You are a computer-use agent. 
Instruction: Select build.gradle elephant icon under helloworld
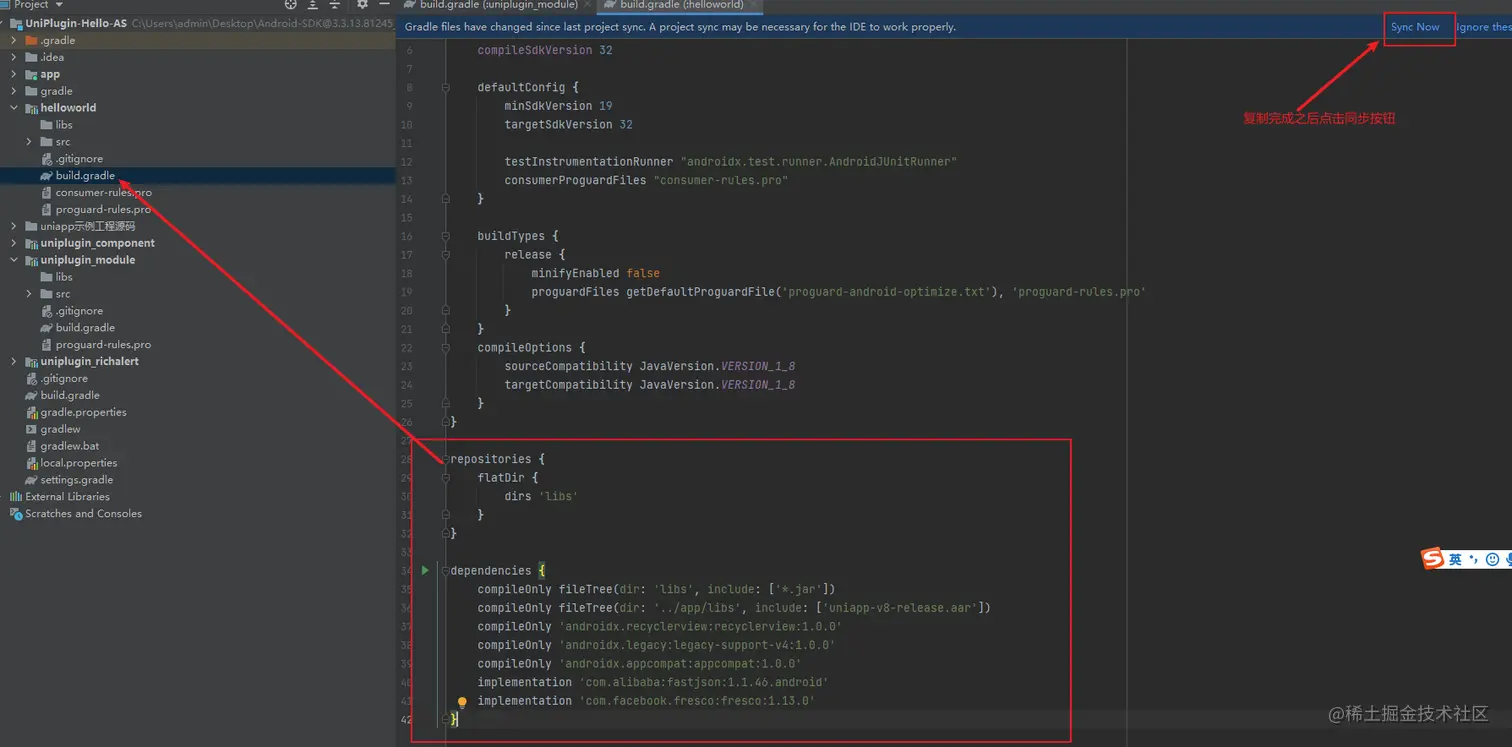(46, 176)
